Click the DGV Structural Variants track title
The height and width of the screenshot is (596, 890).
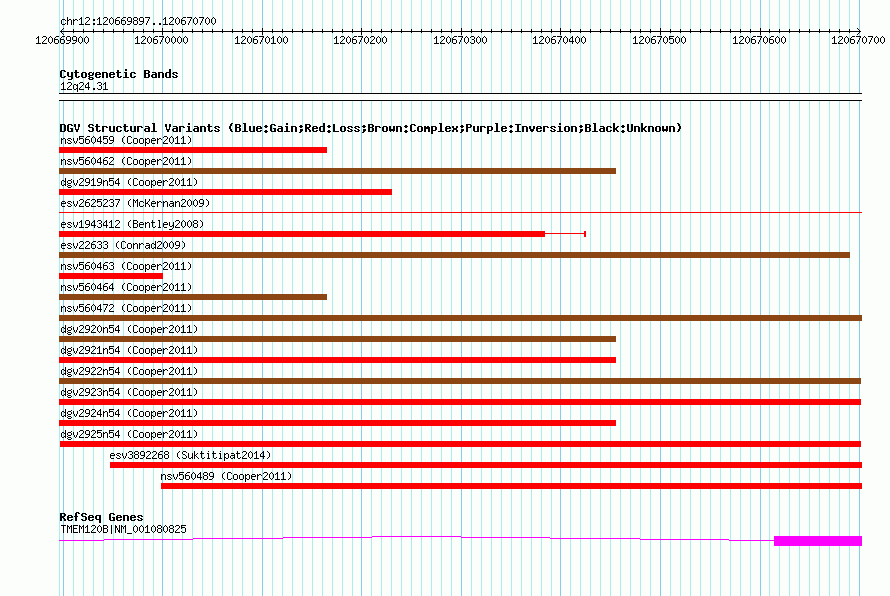click(x=370, y=128)
